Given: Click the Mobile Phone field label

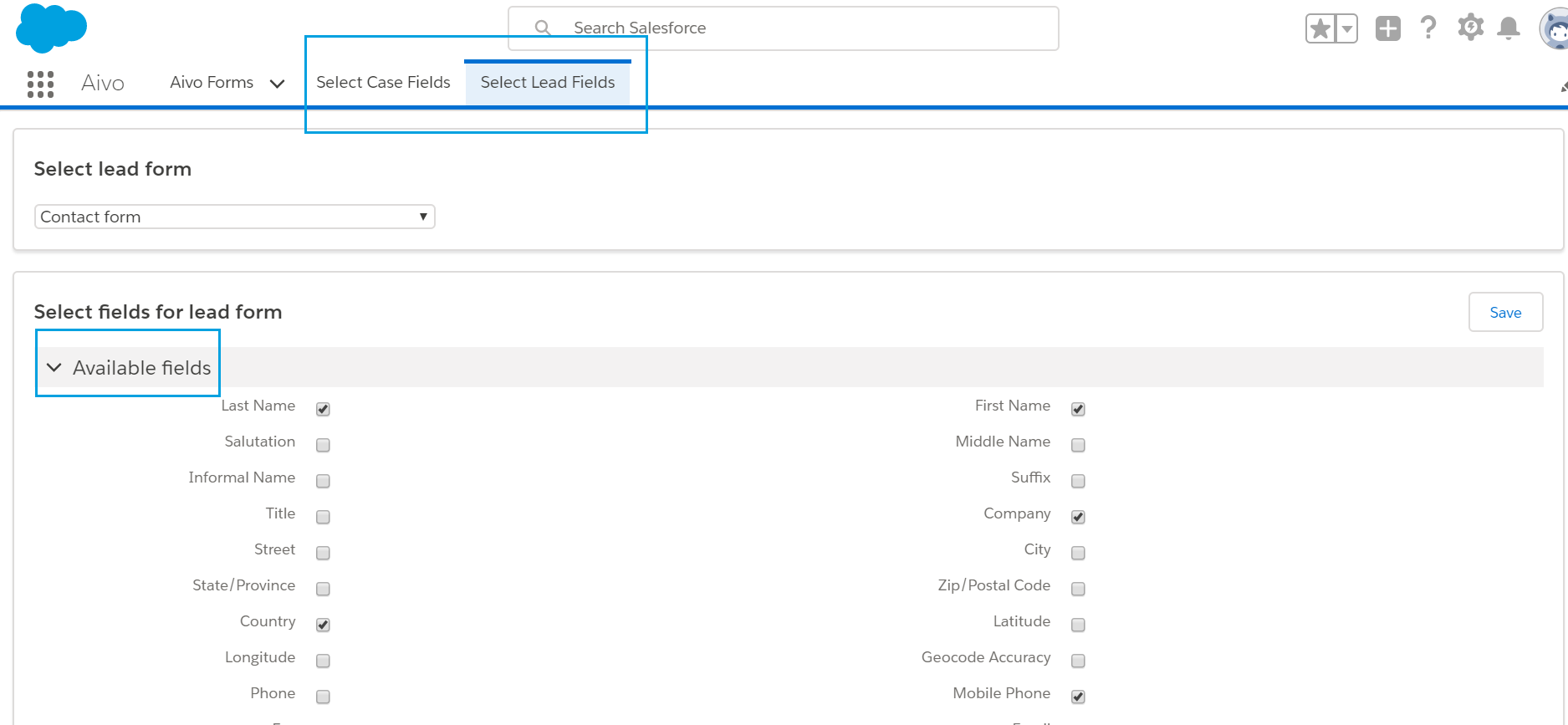Looking at the screenshot, I should click(x=1002, y=693).
